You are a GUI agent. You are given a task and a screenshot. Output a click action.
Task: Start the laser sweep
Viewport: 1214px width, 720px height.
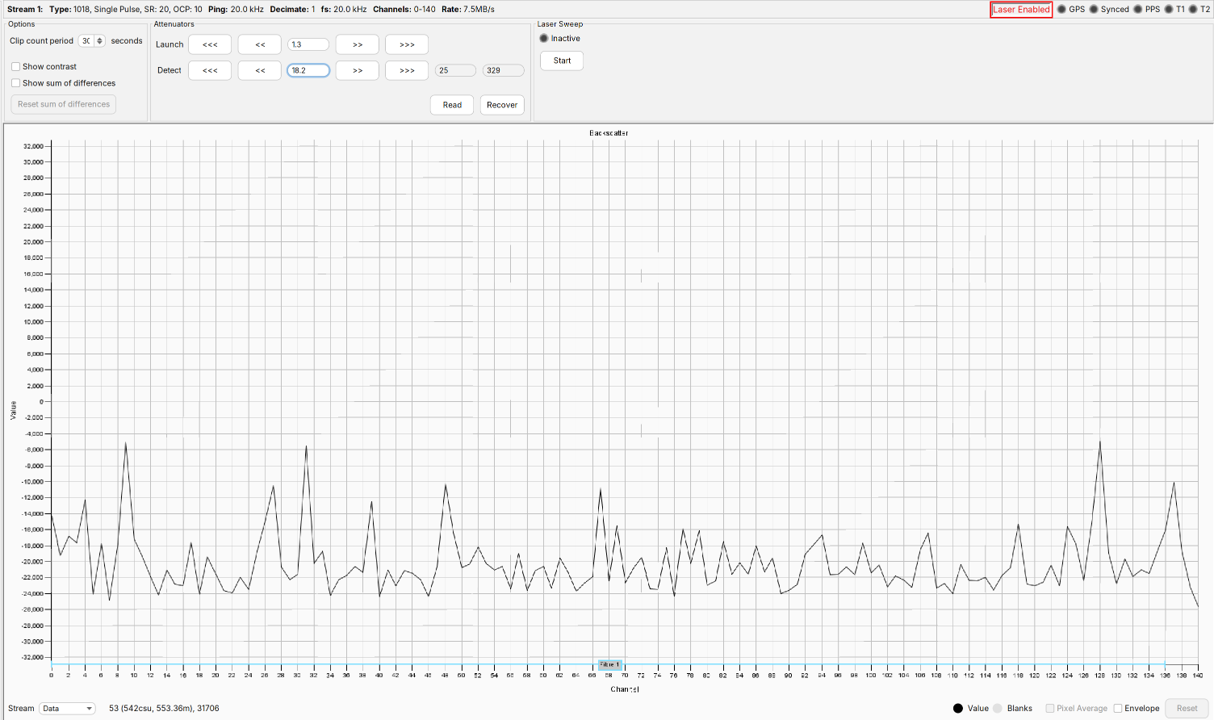[x=561, y=60]
